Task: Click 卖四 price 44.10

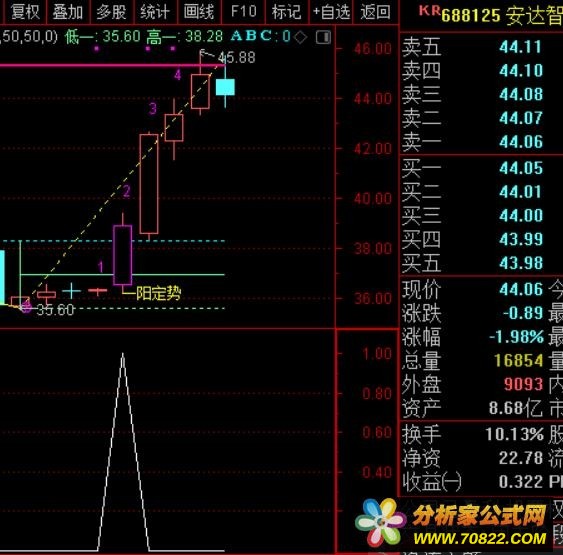Action: pyautogui.click(x=521, y=71)
